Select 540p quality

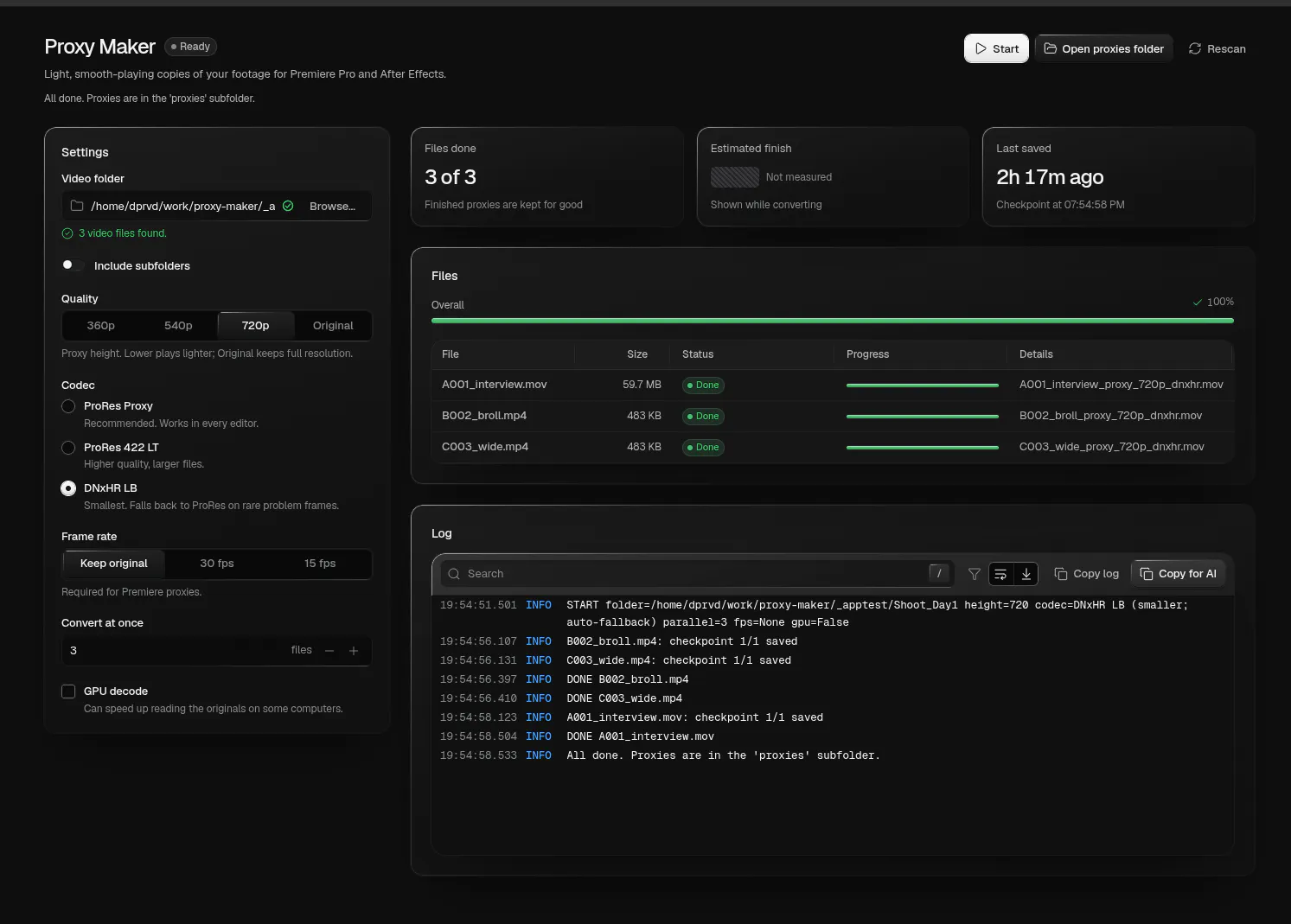178,326
